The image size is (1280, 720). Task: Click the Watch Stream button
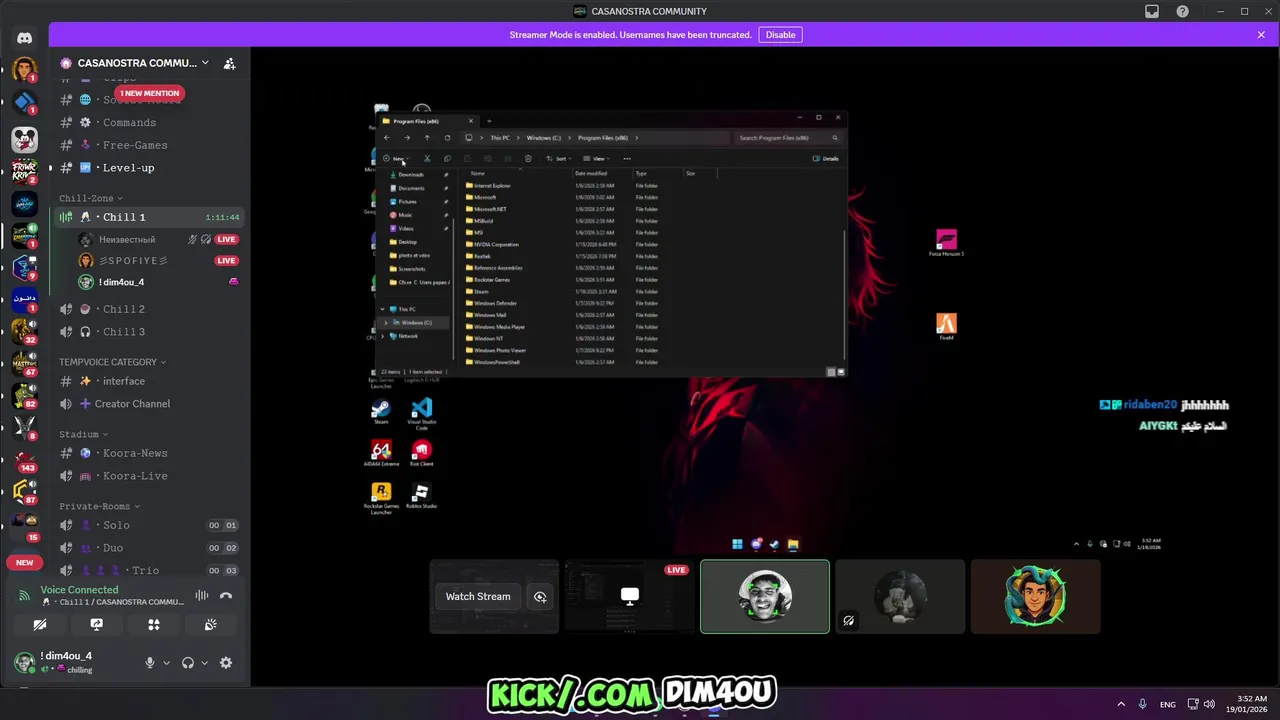click(478, 597)
